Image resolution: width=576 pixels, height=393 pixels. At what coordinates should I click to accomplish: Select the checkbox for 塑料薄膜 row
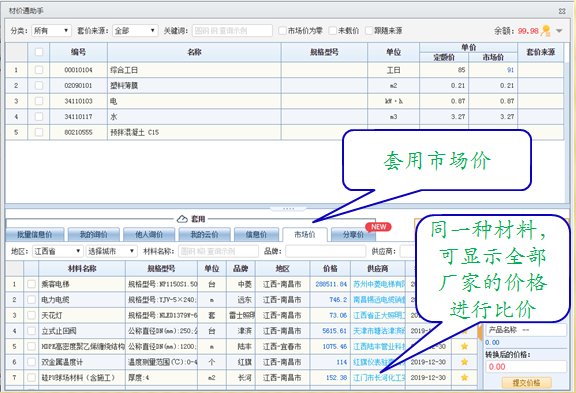pos(39,85)
